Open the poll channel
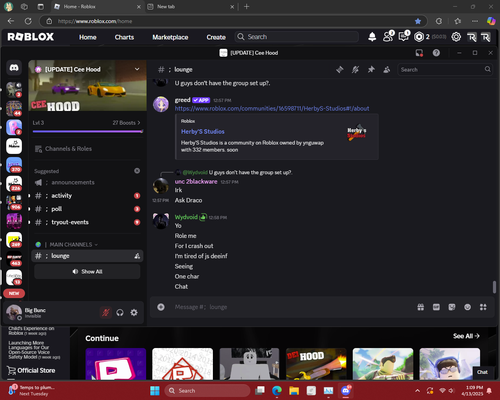The image size is (500, 400). pos(87,209)
